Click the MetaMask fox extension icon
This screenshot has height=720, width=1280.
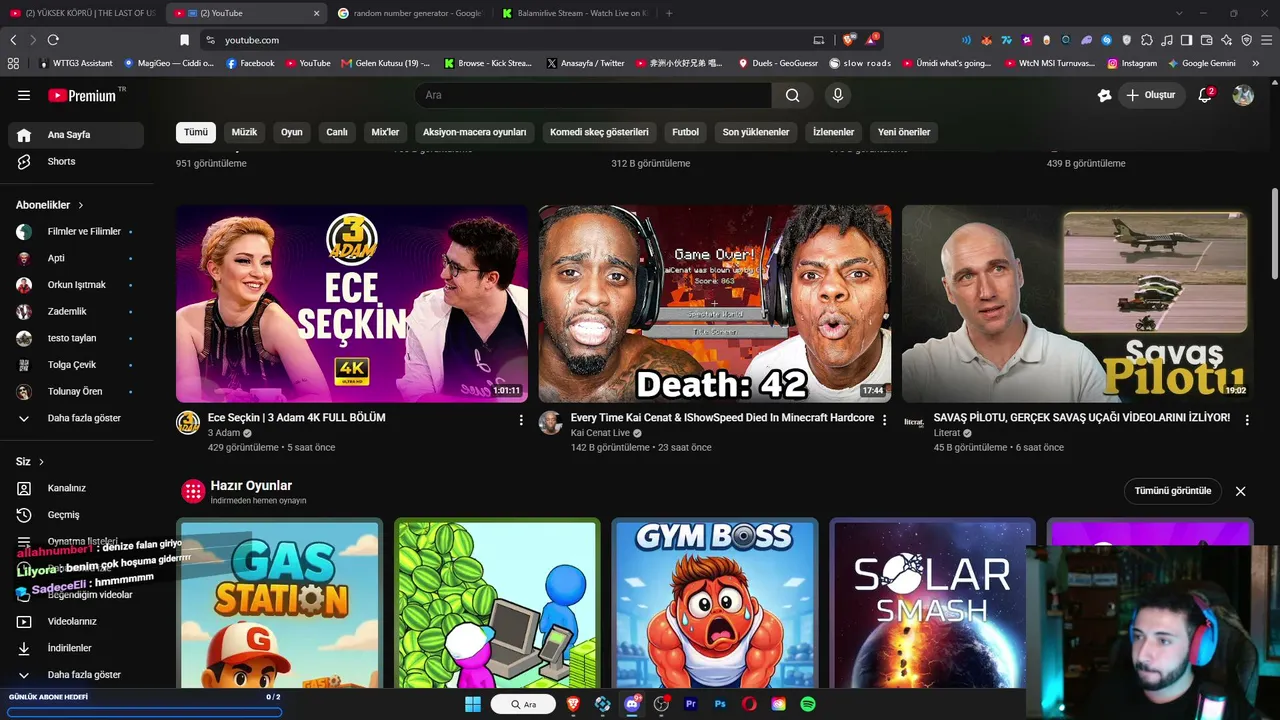coord(986,40)
